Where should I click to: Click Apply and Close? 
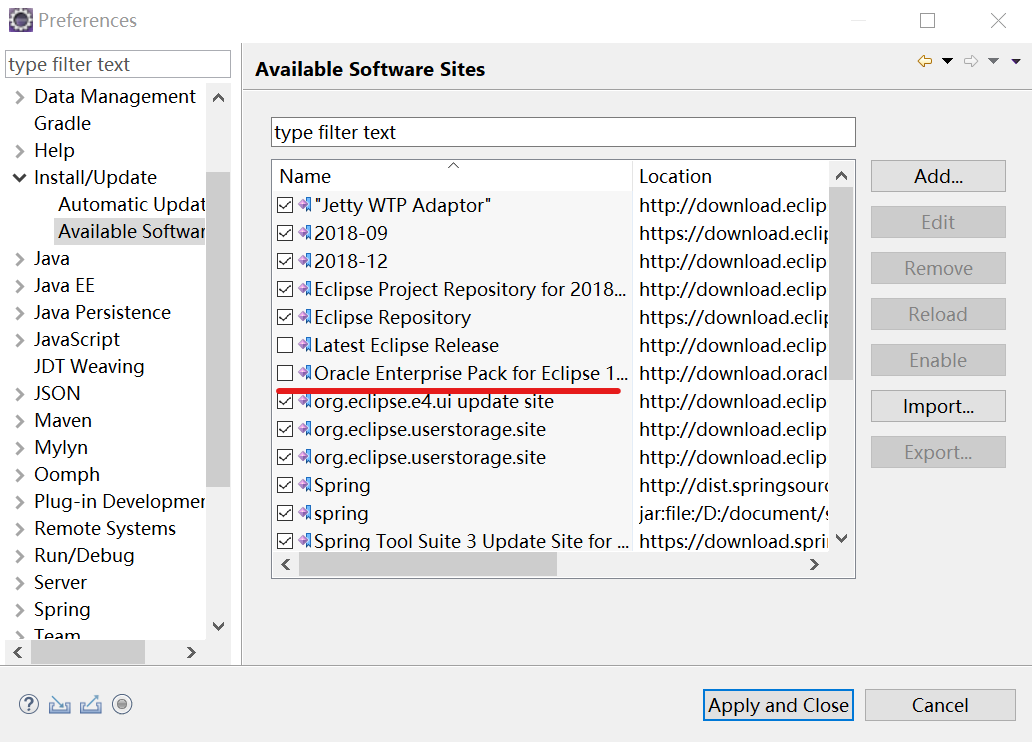[x=778, y=705]
